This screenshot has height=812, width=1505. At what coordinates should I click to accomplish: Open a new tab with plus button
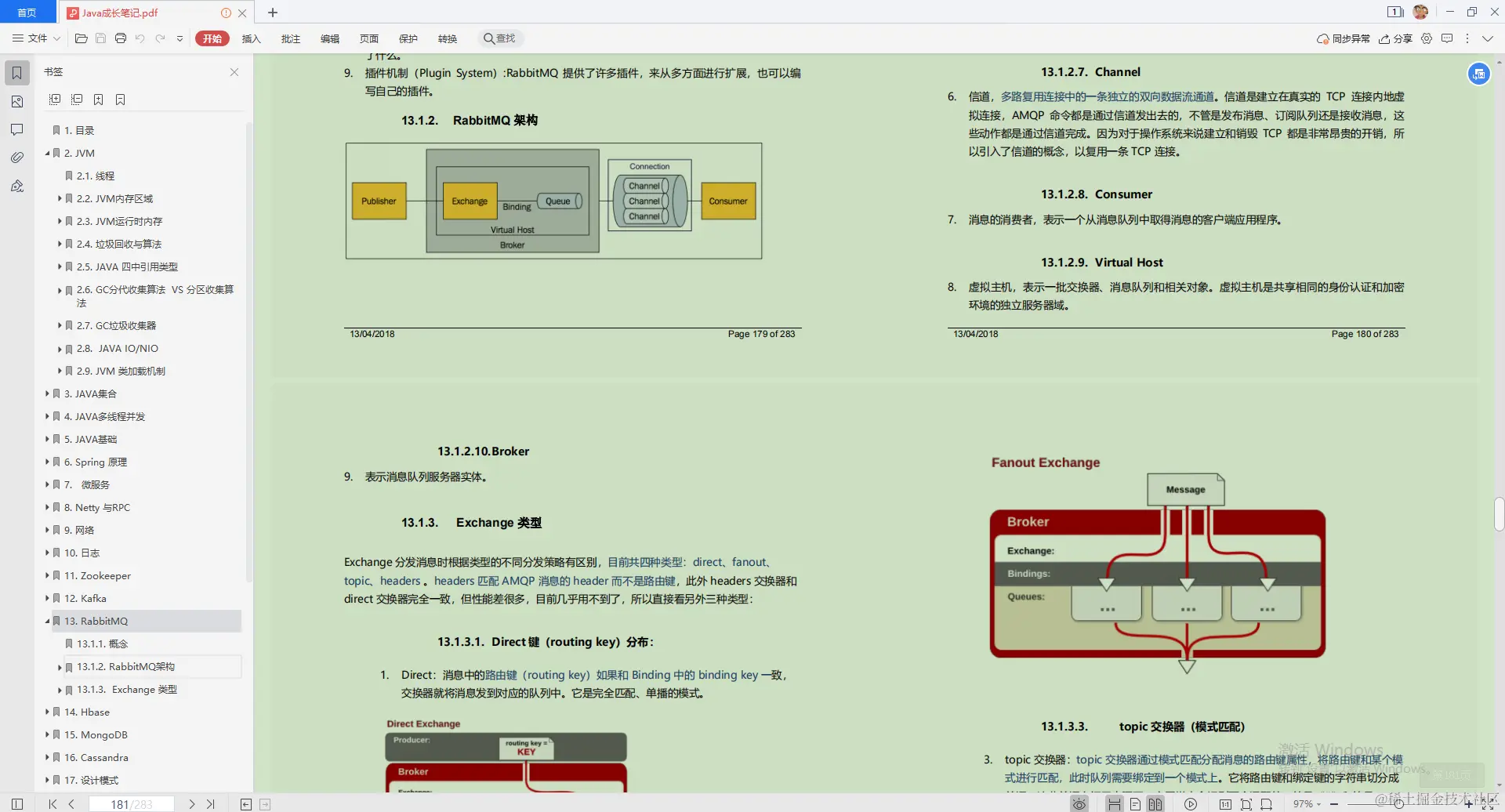[273, 13]
